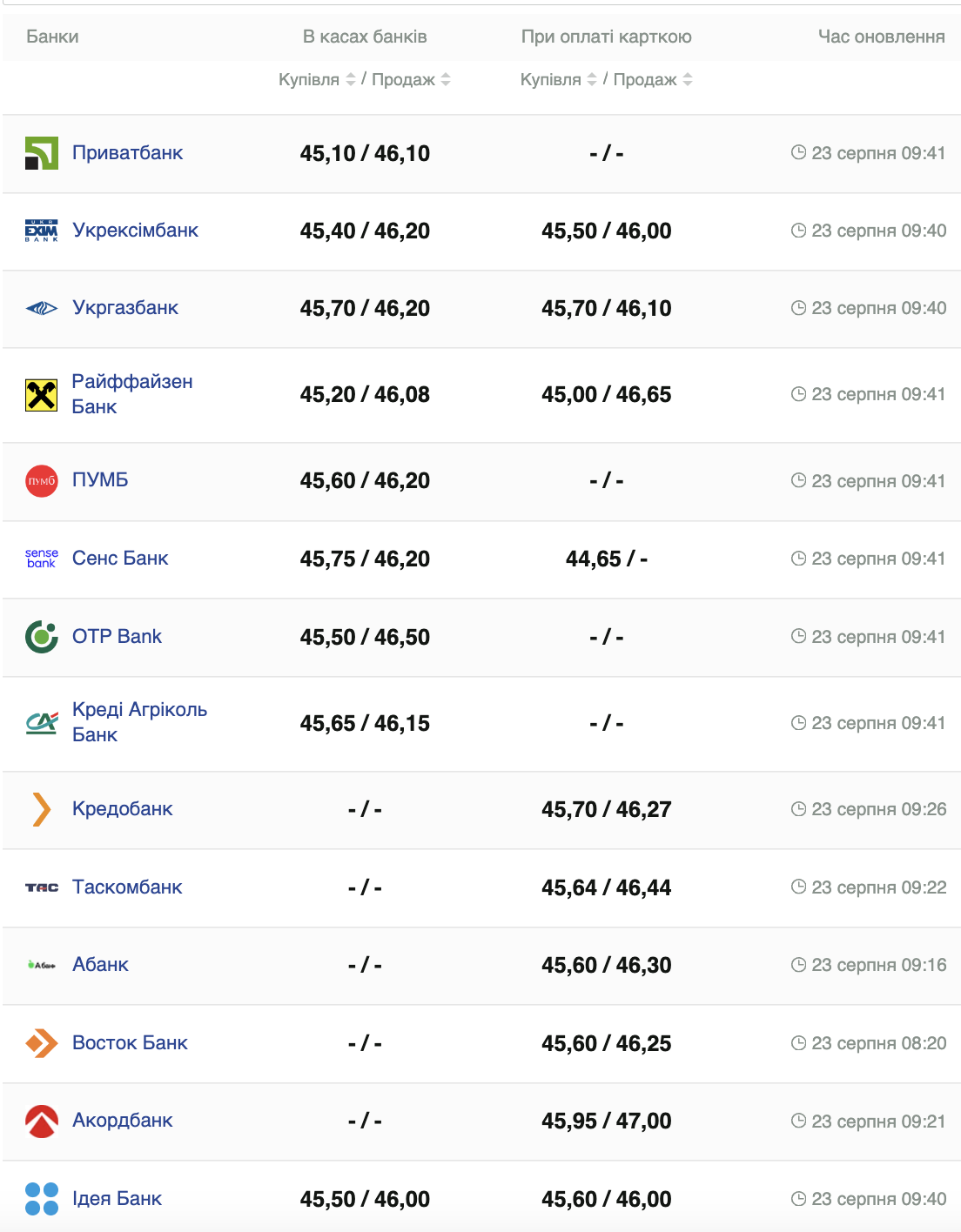Click the Акордбанк red logo icon

coord(41,1121)
